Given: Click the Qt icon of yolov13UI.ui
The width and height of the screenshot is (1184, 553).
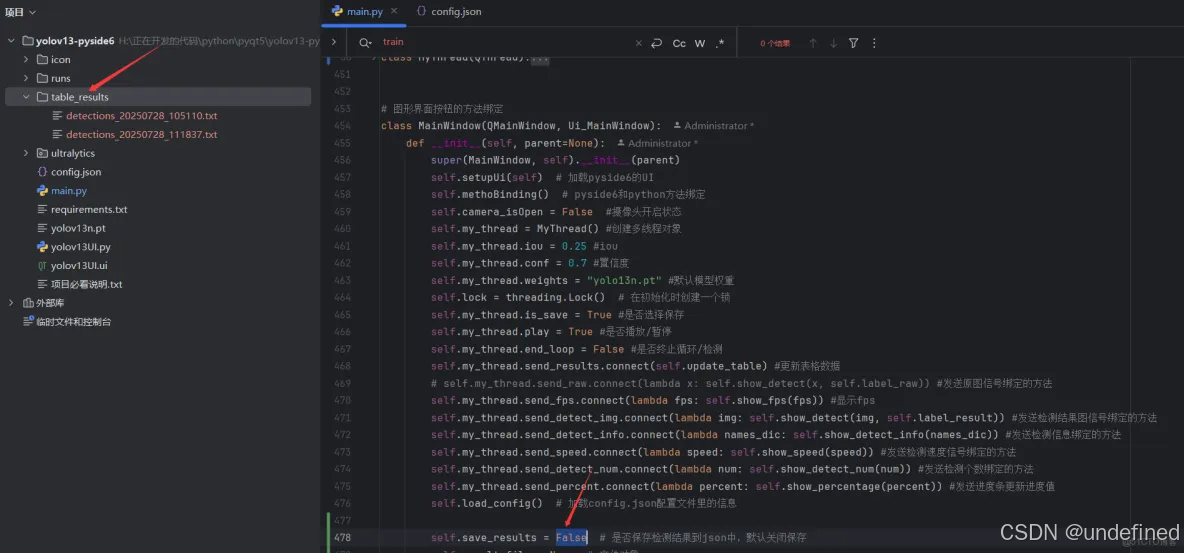Looking at the screenshot, I should (x=42, y=266).
